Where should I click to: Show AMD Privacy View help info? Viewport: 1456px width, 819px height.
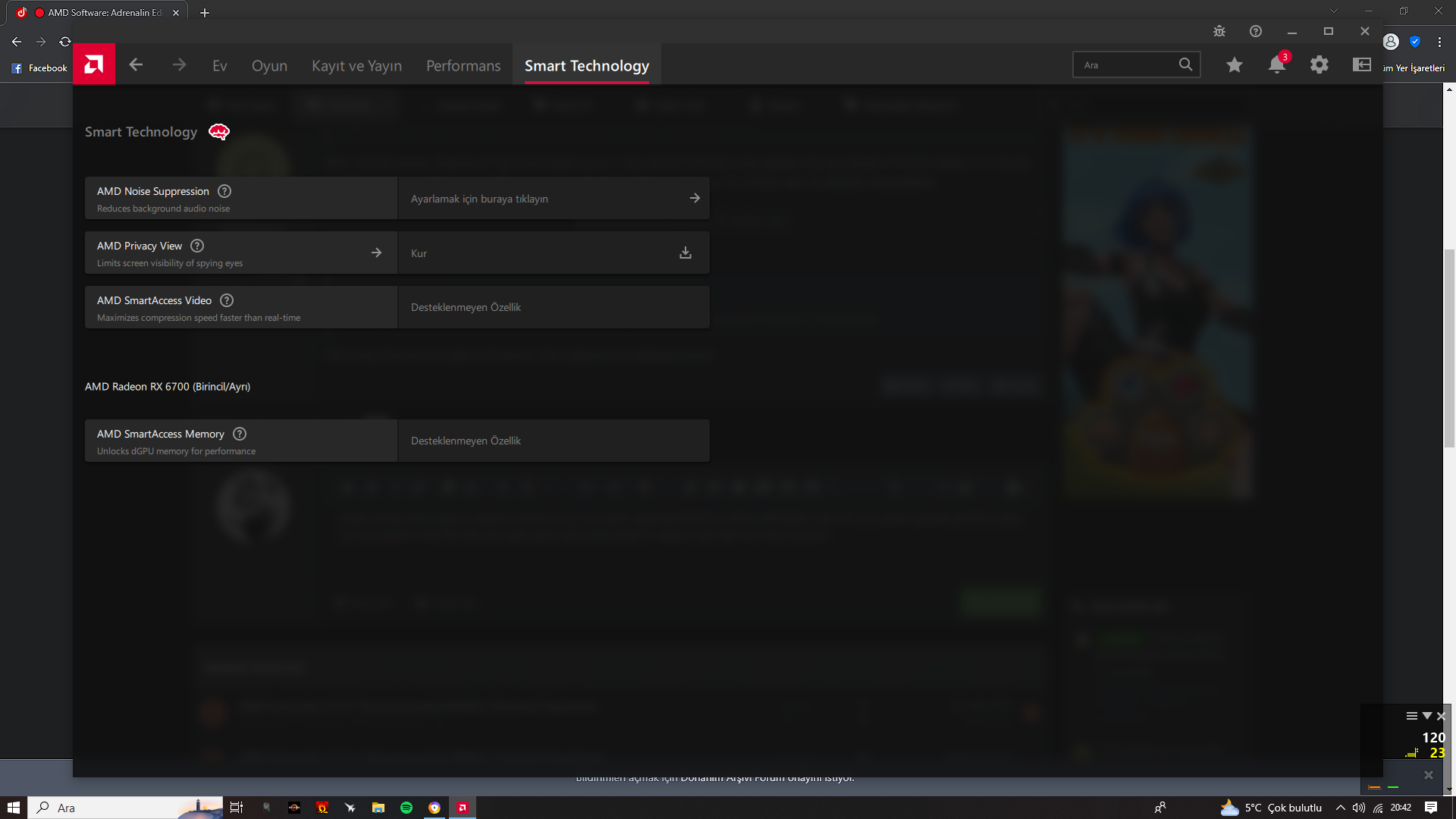pos(197,246)
